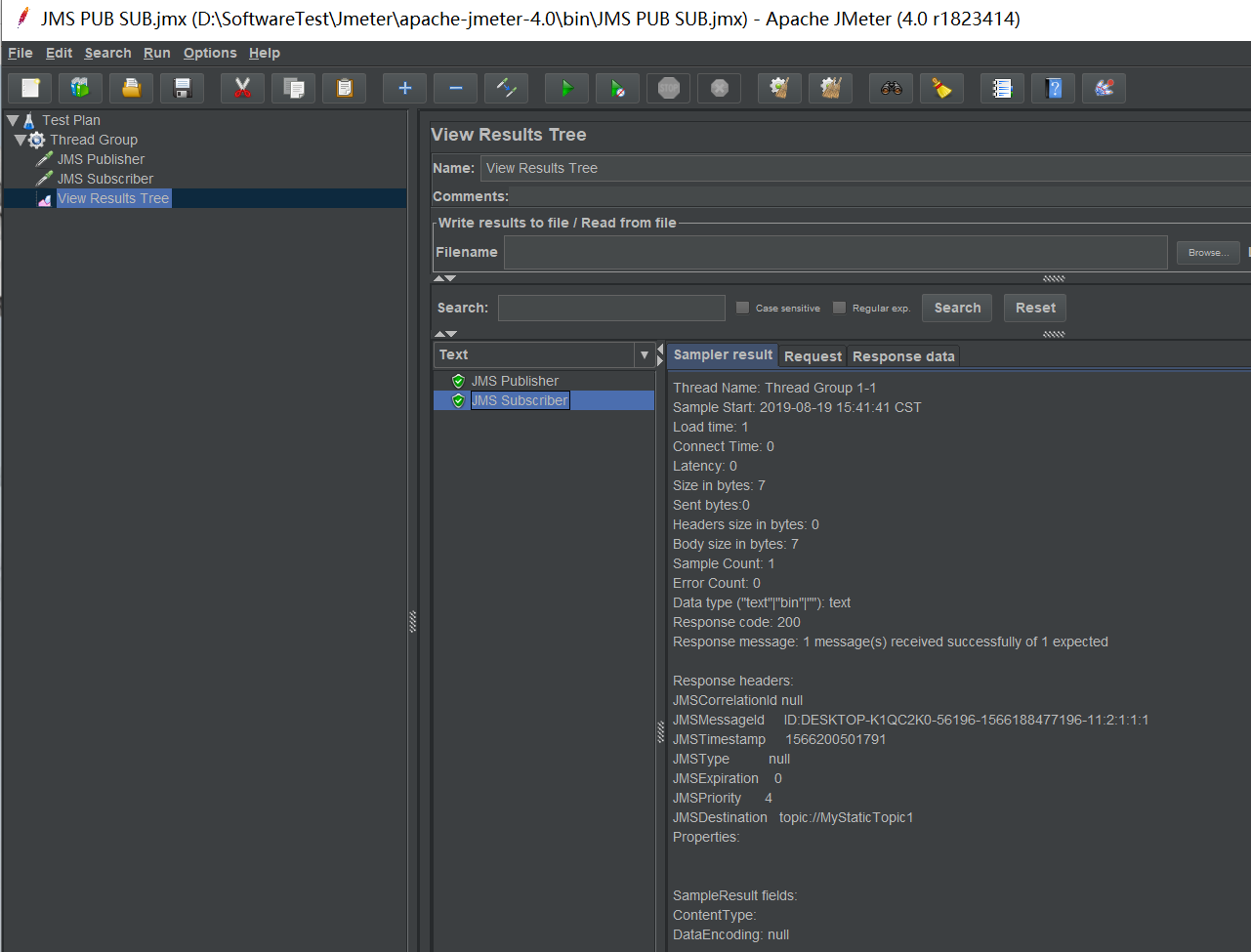Click collapse arrows below Filename field

(445, 278)
